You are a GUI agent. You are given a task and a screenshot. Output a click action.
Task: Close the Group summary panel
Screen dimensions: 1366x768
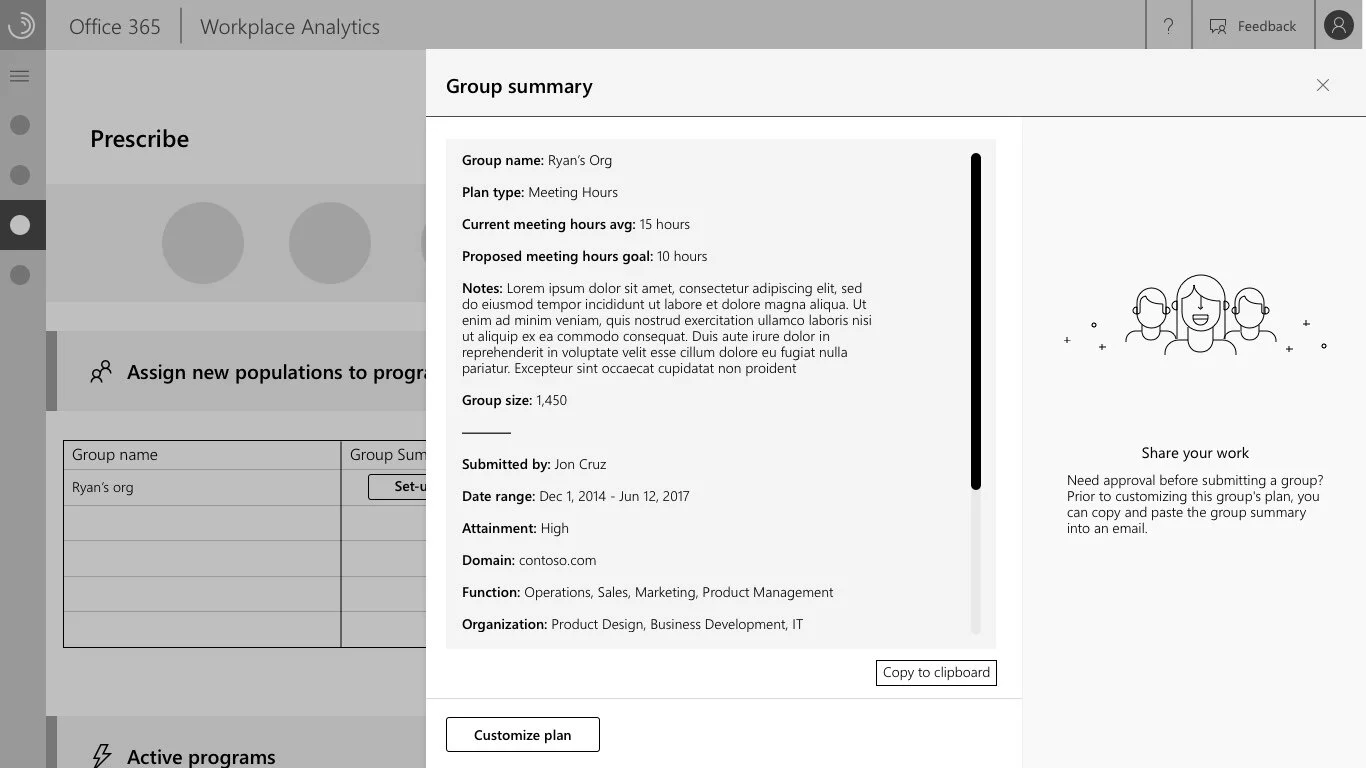tap(1322, 85)
